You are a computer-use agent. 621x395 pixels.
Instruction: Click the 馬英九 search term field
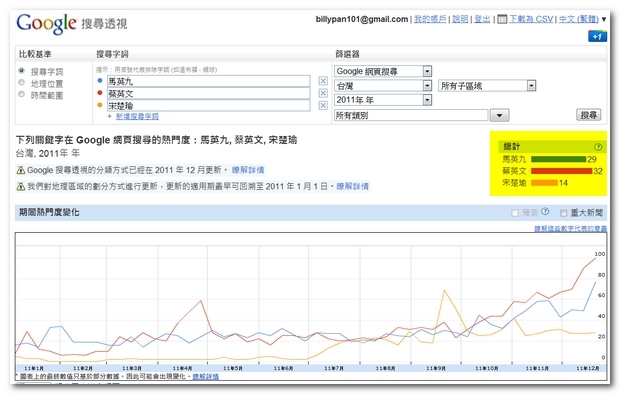[208, 81]
